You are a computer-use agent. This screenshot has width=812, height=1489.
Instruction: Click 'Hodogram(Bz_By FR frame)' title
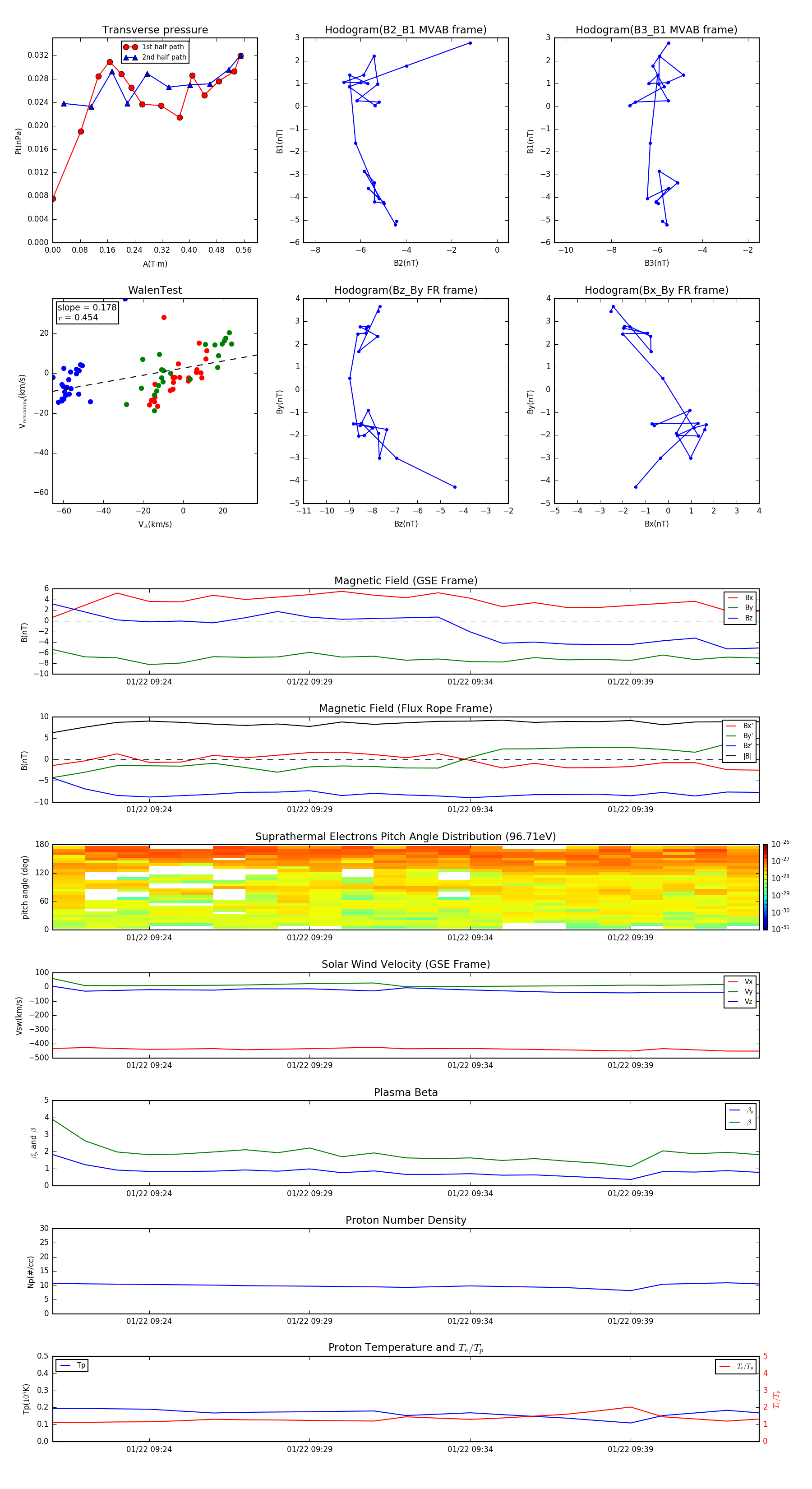click(406, 290)
